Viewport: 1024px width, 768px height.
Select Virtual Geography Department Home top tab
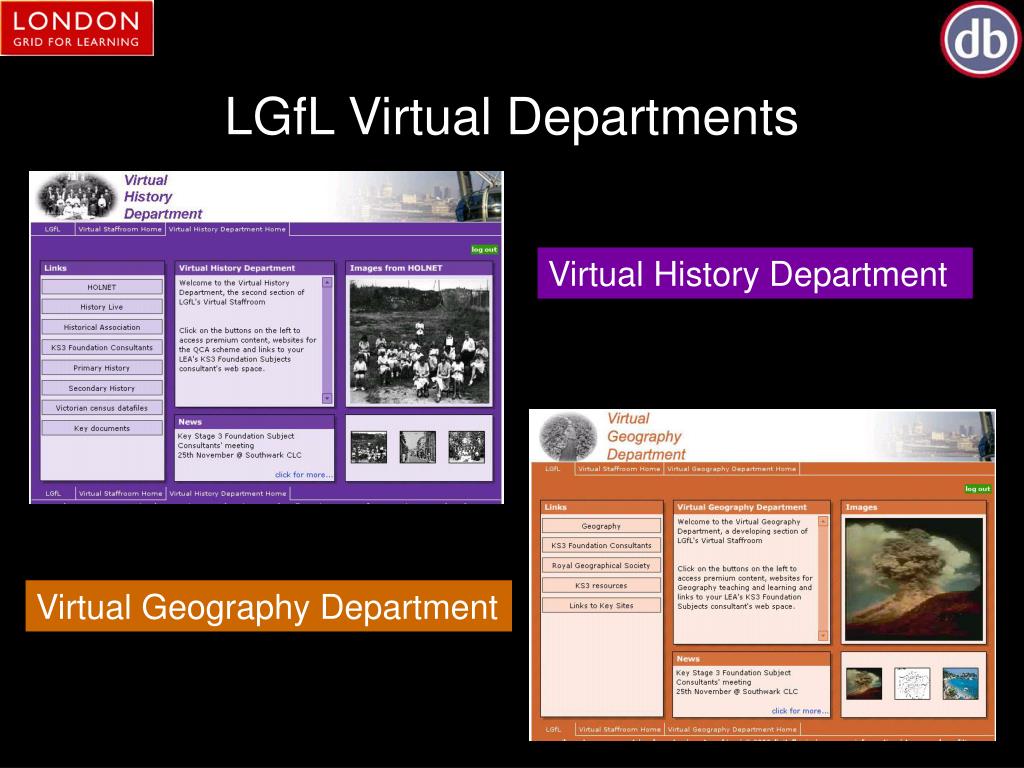pos(731,469)
